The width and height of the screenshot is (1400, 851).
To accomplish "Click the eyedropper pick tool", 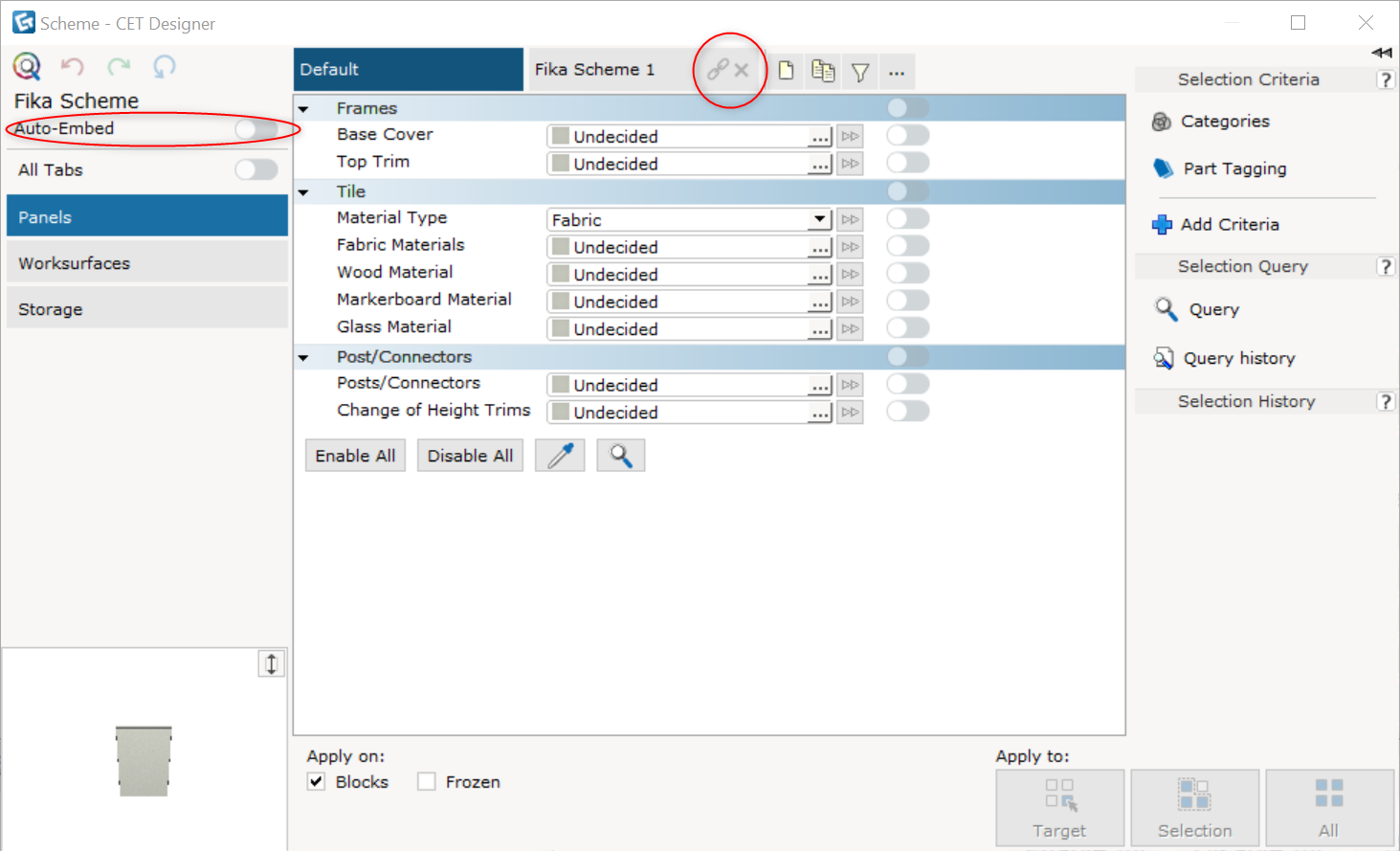I will point(560,456).
